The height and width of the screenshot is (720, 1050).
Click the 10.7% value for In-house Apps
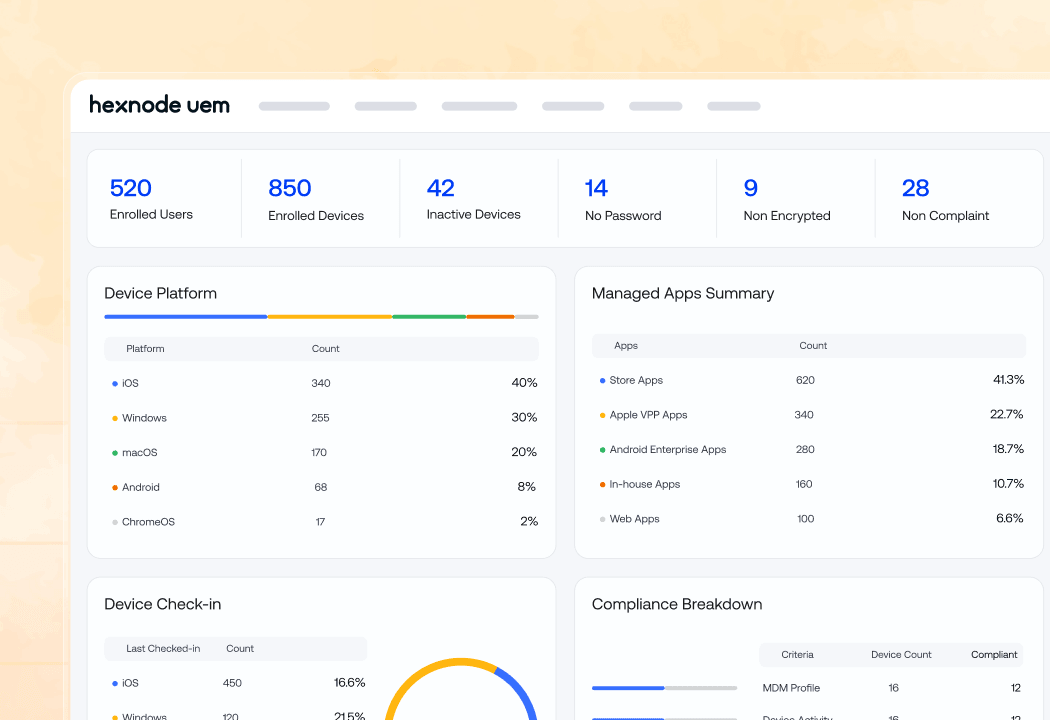click(x=1008, y=484)
